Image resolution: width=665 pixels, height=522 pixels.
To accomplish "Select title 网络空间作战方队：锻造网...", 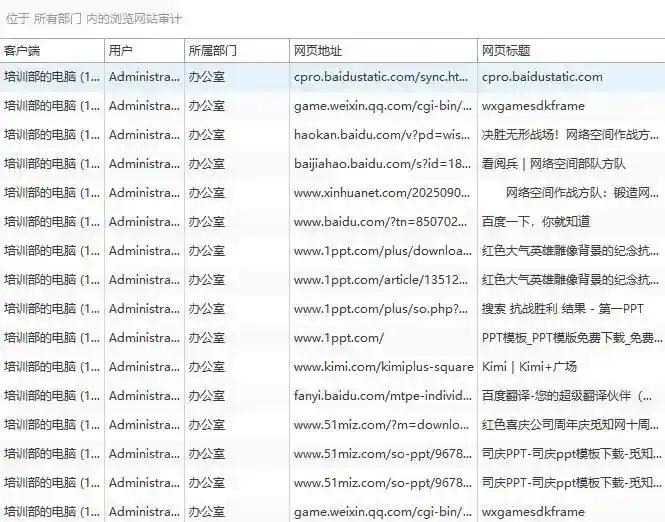I will 582,193.
